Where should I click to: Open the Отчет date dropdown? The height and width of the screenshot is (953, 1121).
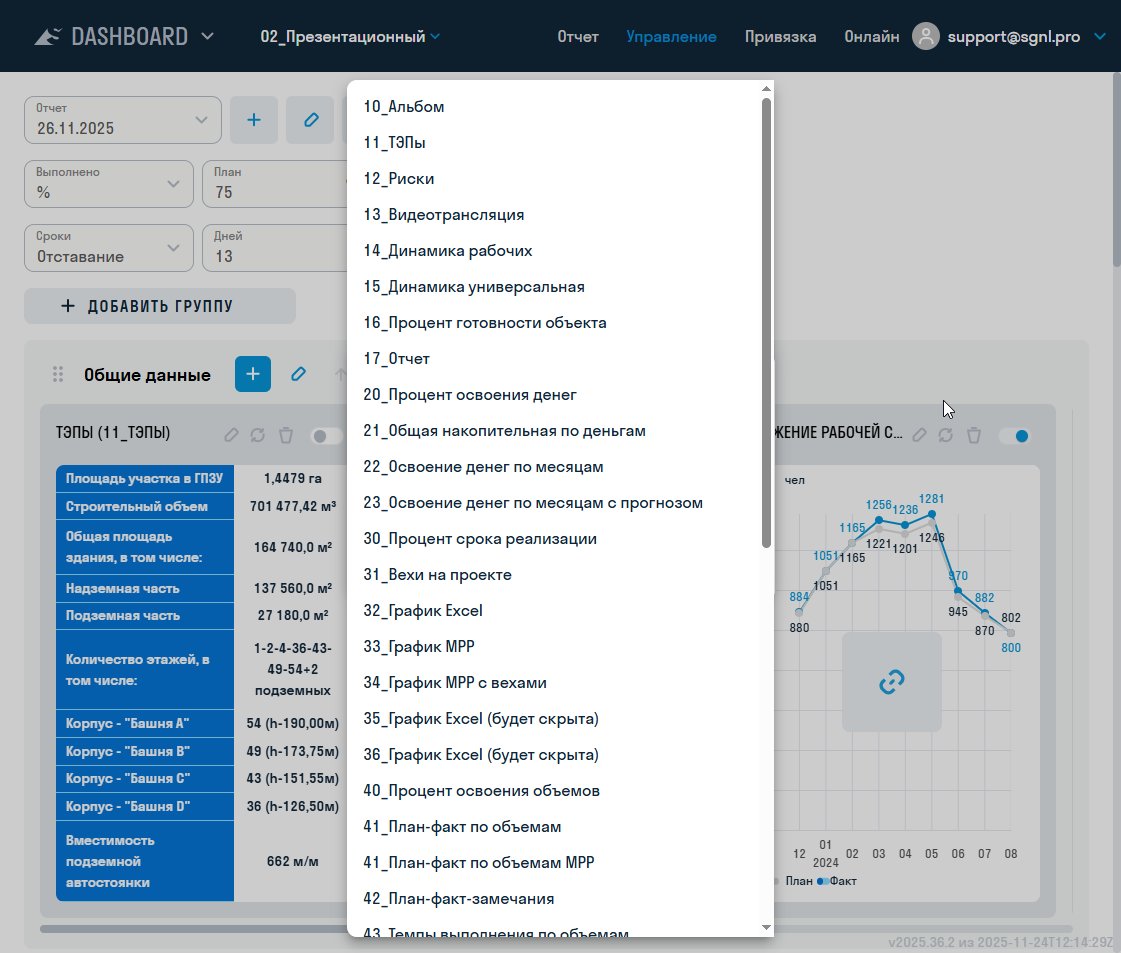tap(122, 120)
